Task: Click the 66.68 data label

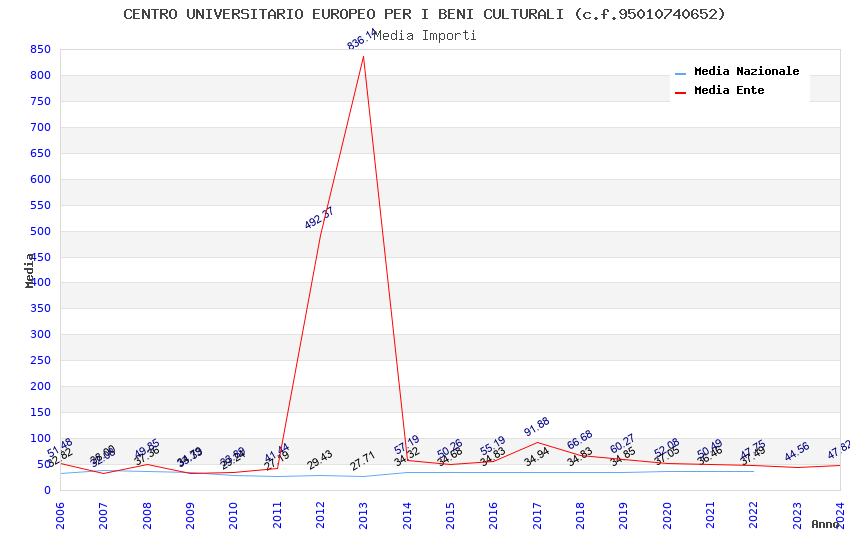Action: pyautogui.click(x=580, y=440)
